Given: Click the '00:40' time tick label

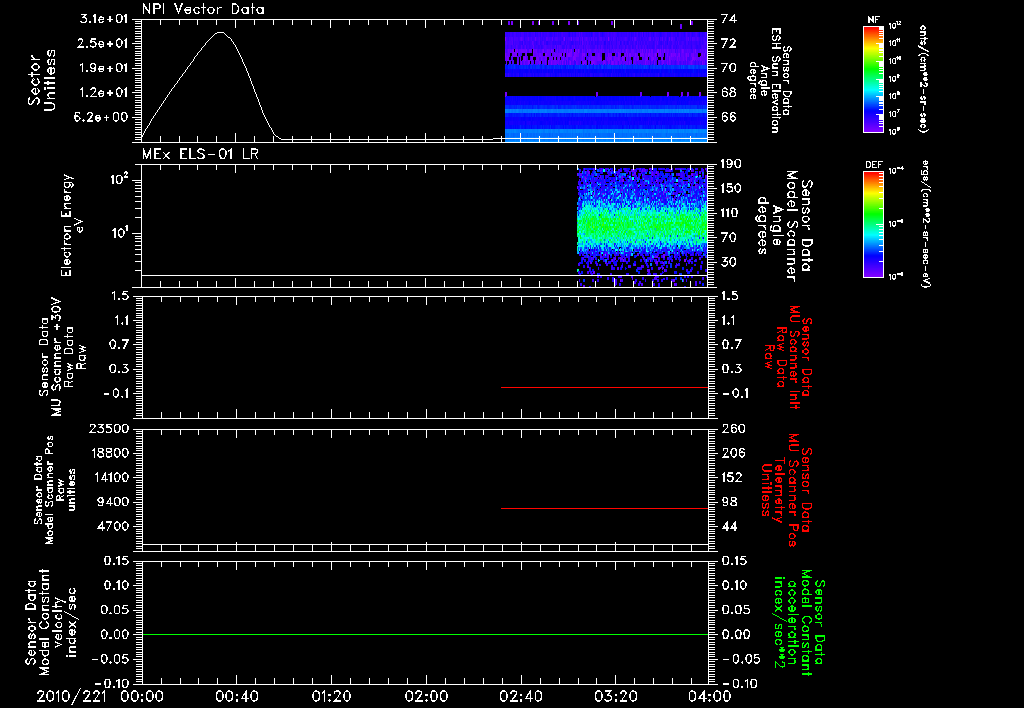Looking at the screenshot, I should pos(236,696).
